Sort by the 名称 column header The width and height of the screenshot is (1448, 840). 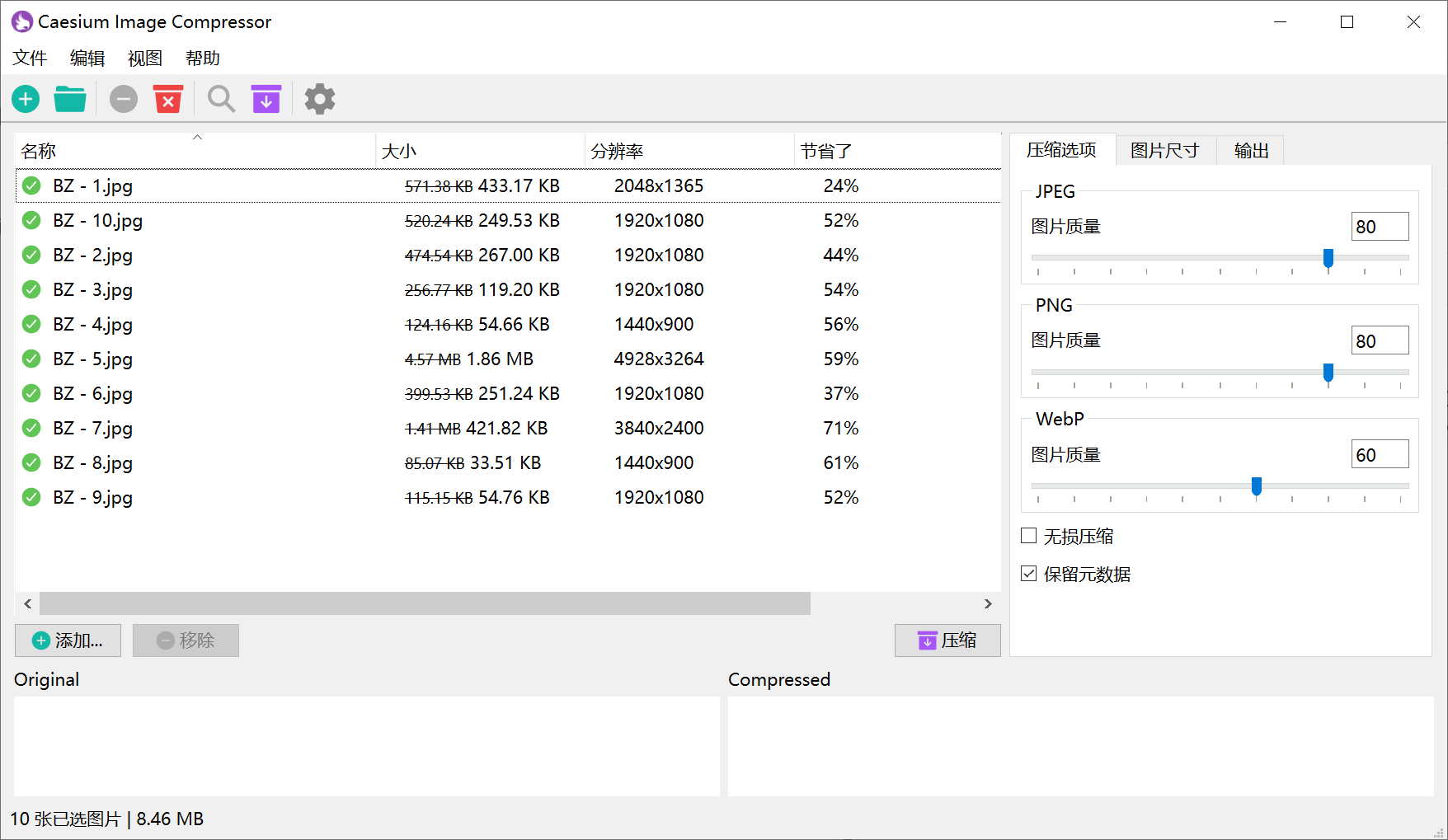(195, 151)
